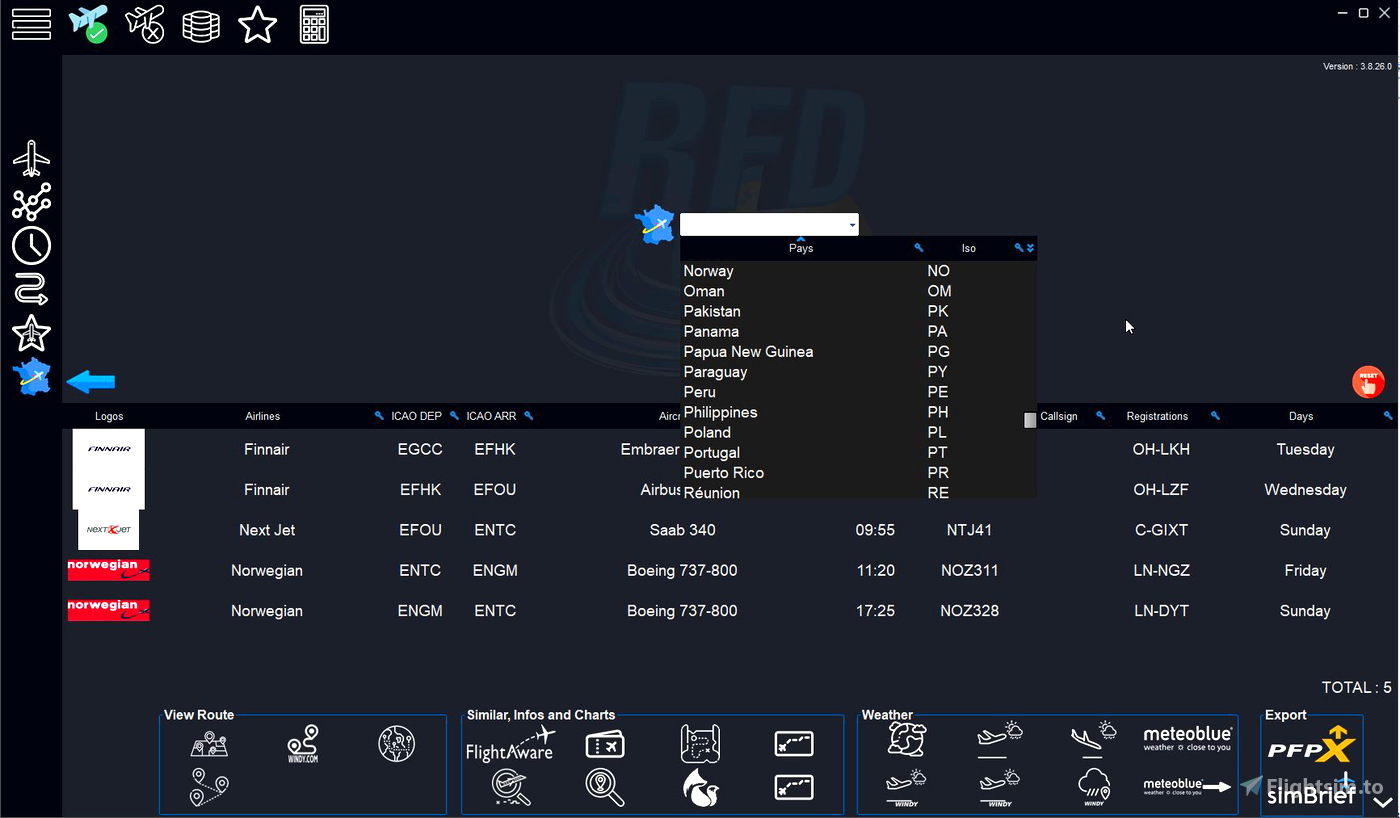Image resolution: width=1400 pixels, height=818 pixels.
Task: Select the France map icon in the sidebar
Action: [x=31, y=378]
